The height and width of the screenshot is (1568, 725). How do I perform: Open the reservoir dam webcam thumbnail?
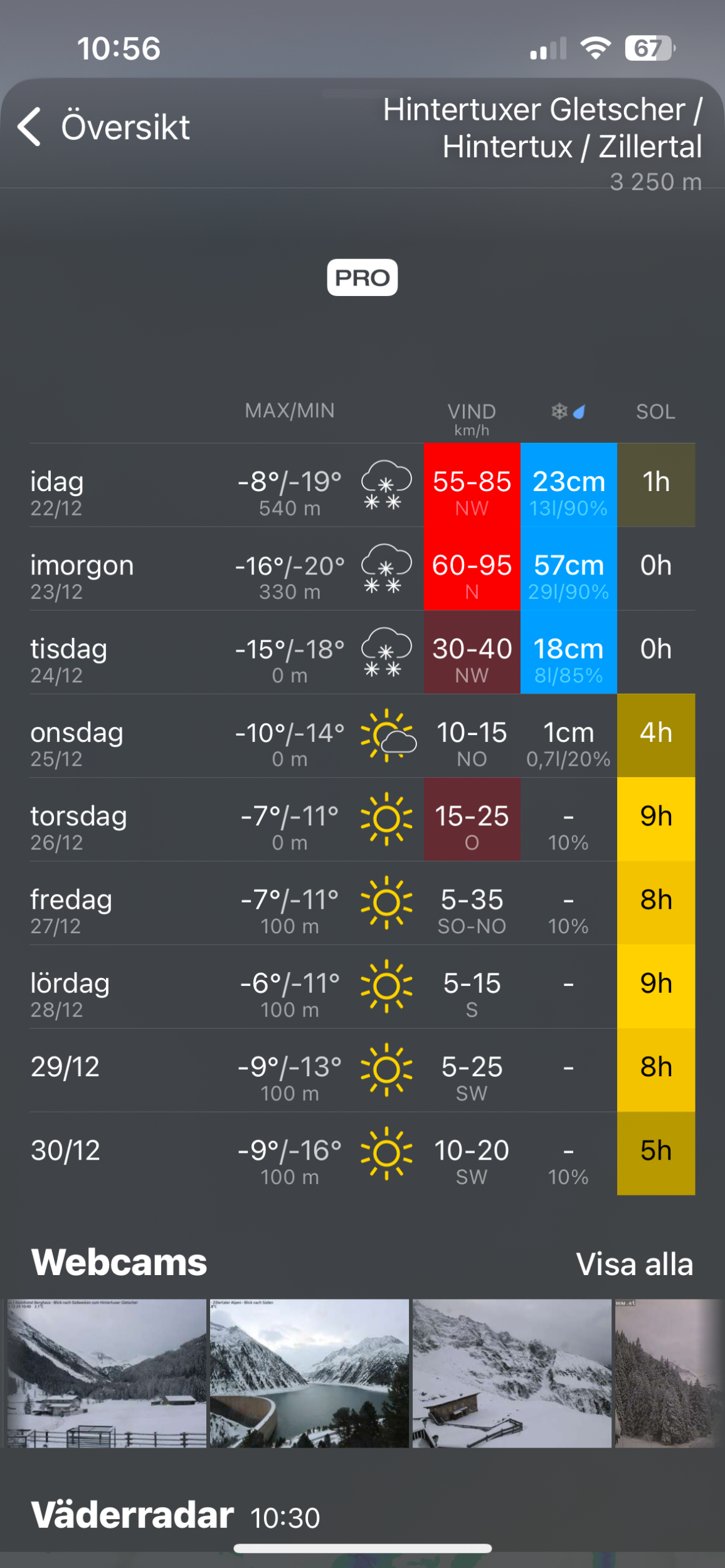(x=309, y=1373)
